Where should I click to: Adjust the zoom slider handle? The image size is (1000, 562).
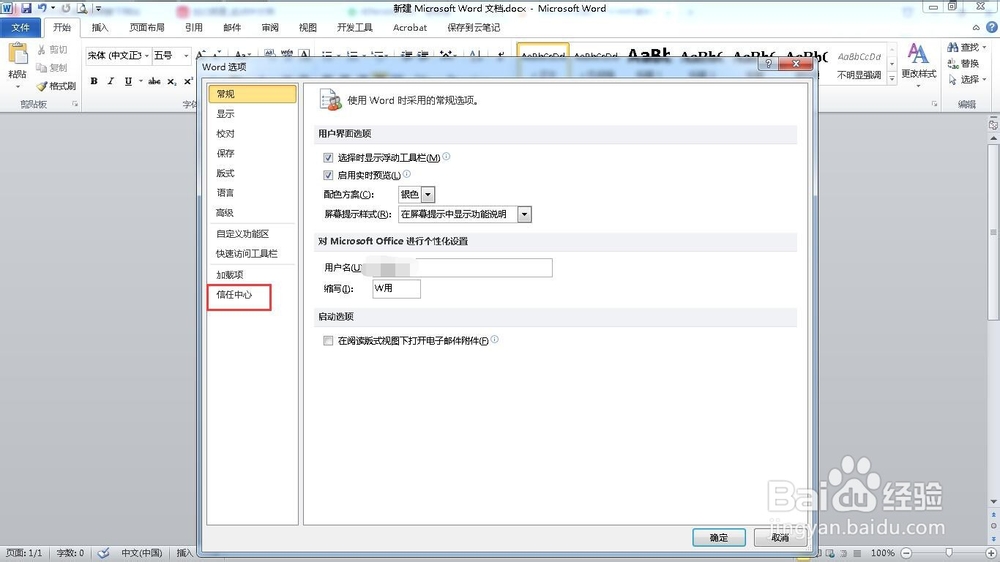(x=949, y=553)
